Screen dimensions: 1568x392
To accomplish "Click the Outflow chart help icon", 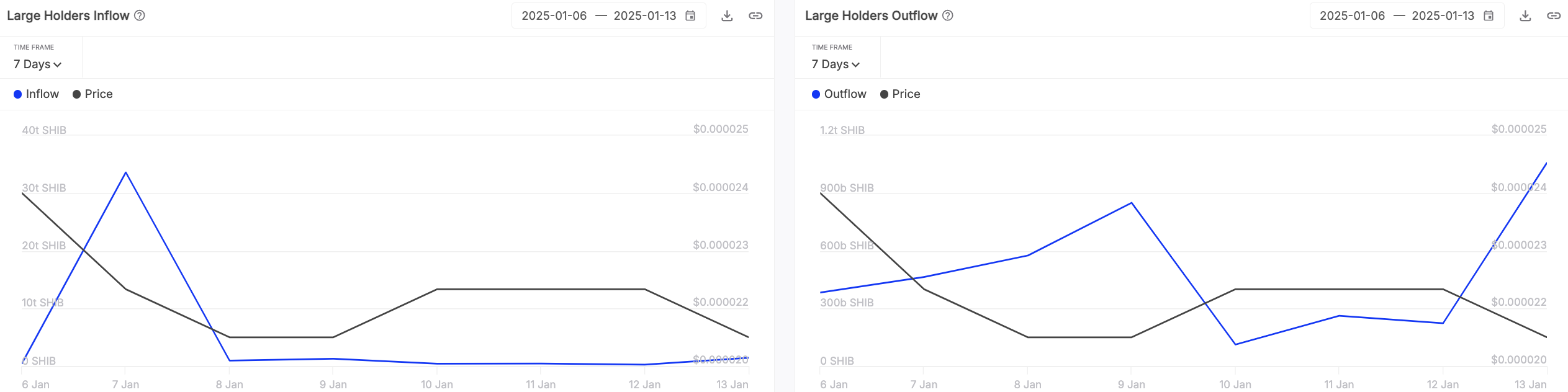I will pyautogui.click(x=948, y=16).
